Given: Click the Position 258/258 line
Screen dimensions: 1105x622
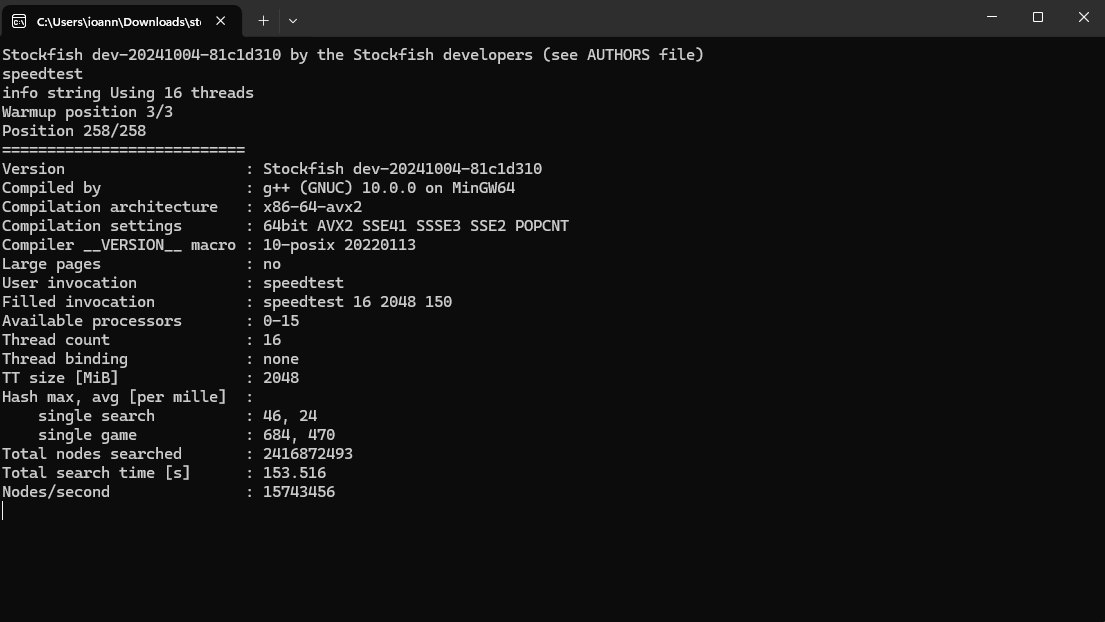Looking at the screenshot, I should [x=74, y=130].
